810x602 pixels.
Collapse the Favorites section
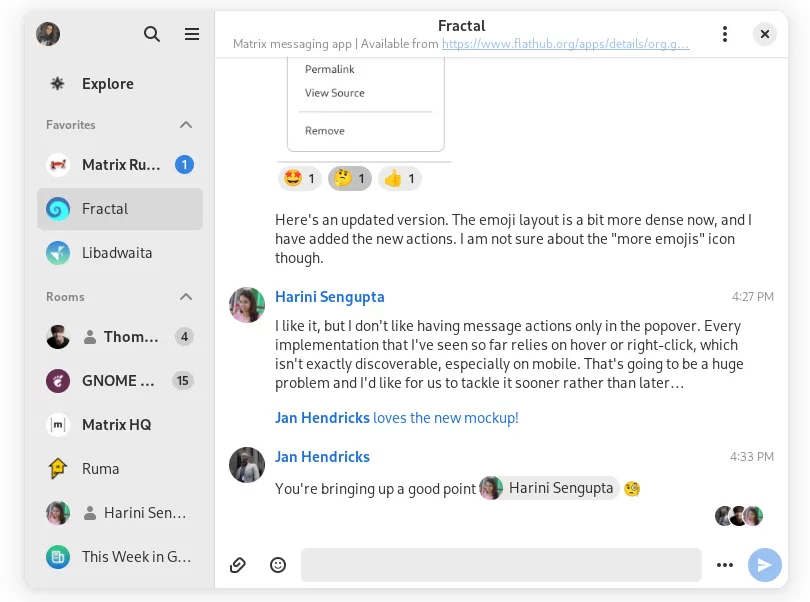point(186,125)
